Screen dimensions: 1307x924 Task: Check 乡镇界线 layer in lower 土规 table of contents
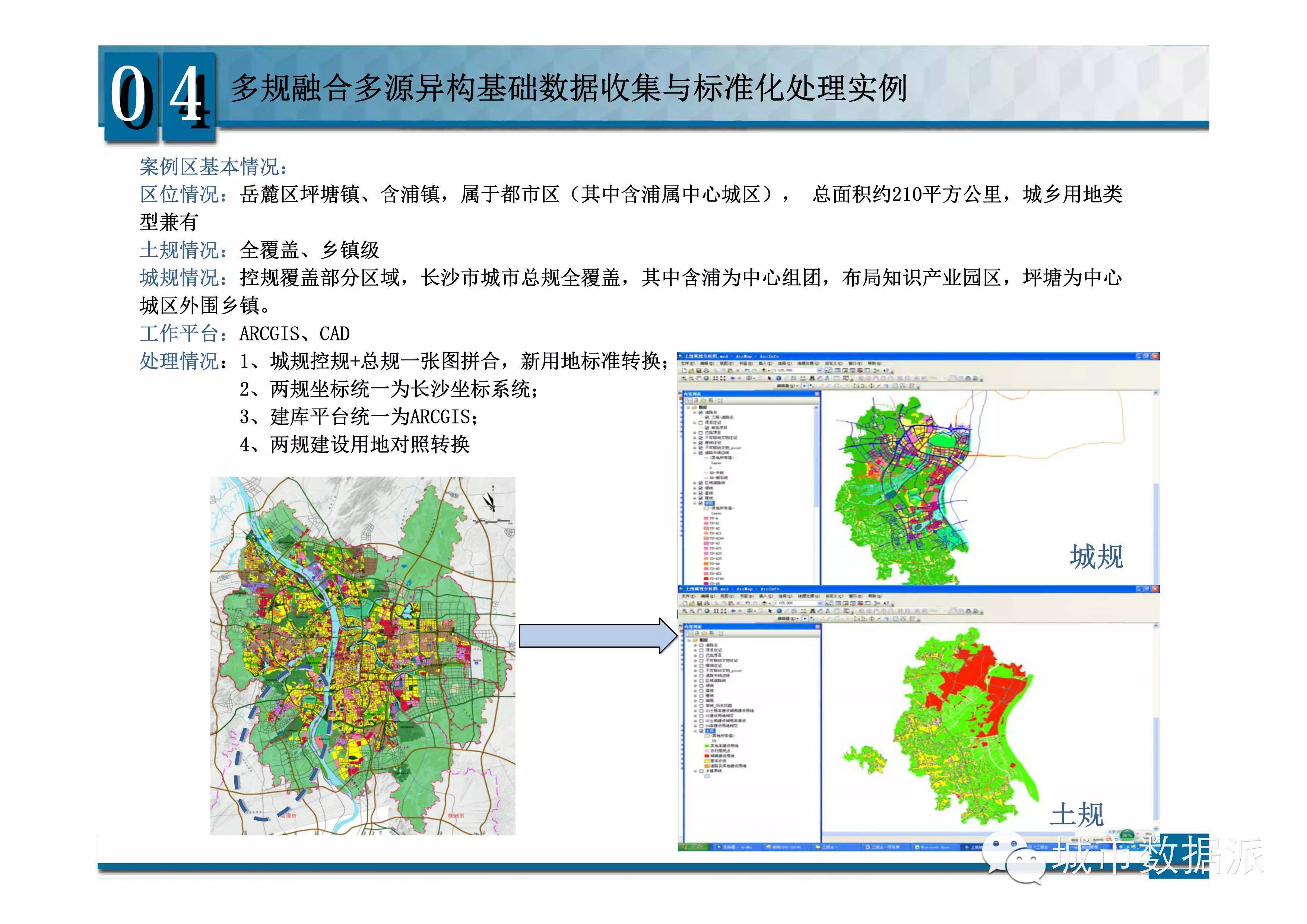[x=701, y=771]
